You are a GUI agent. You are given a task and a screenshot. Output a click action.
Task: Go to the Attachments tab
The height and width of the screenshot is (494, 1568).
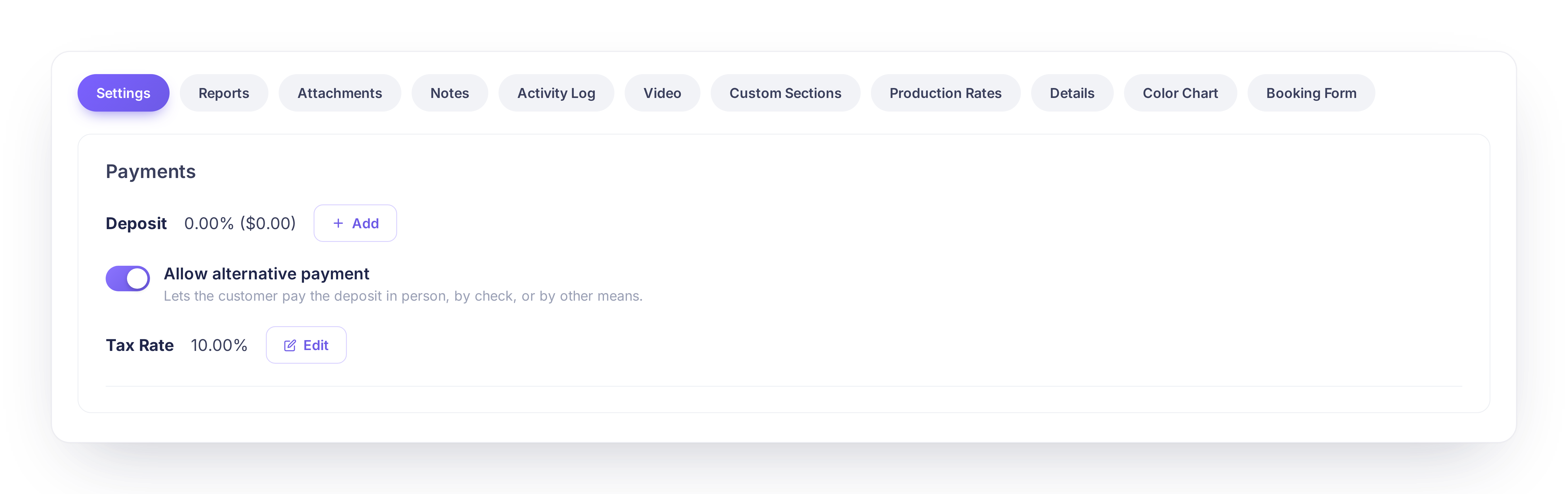pyautogui.click(x=340, y=93)
